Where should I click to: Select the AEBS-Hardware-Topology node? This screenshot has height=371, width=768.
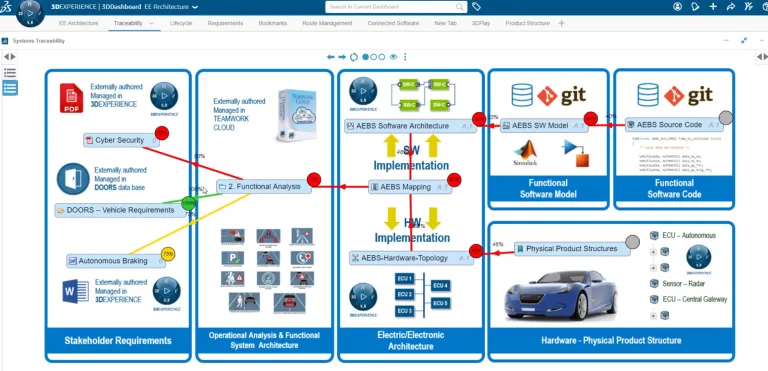tap(411, 258)
